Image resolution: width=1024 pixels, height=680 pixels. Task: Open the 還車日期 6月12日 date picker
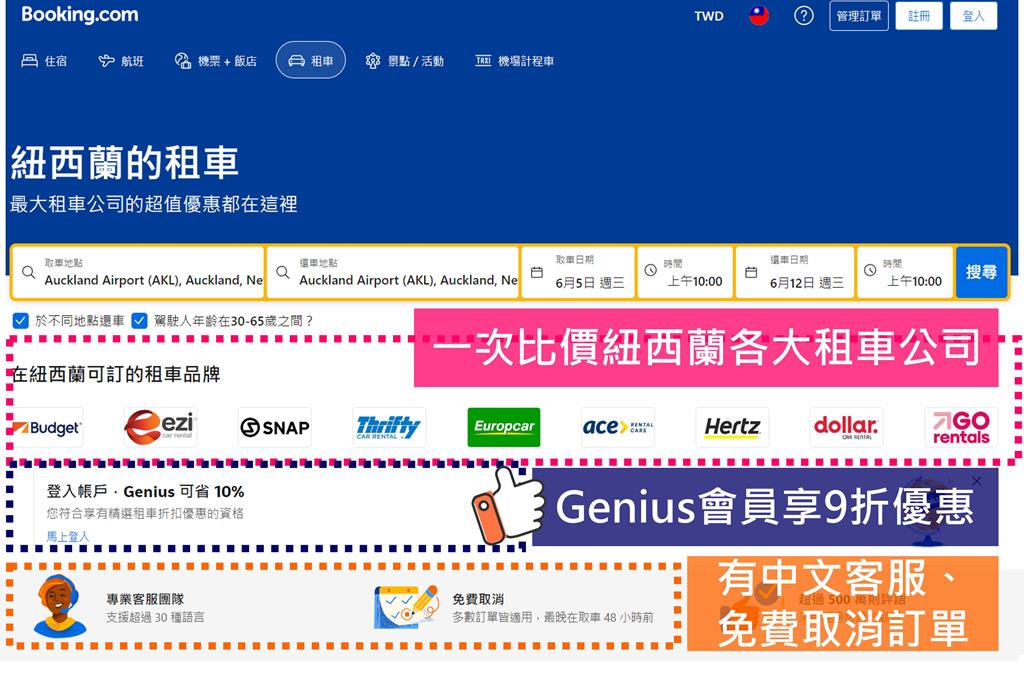click(x=795, y=272)
